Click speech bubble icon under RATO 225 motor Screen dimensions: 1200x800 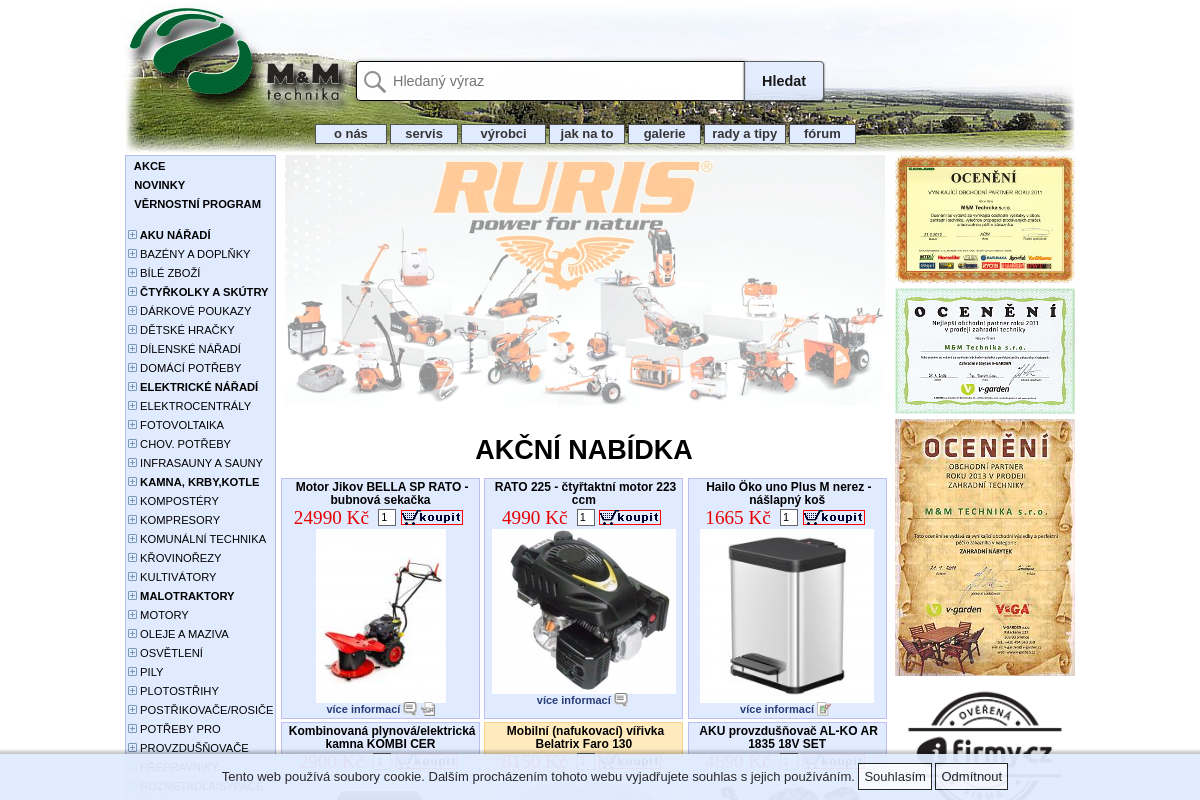click(621, 700)
